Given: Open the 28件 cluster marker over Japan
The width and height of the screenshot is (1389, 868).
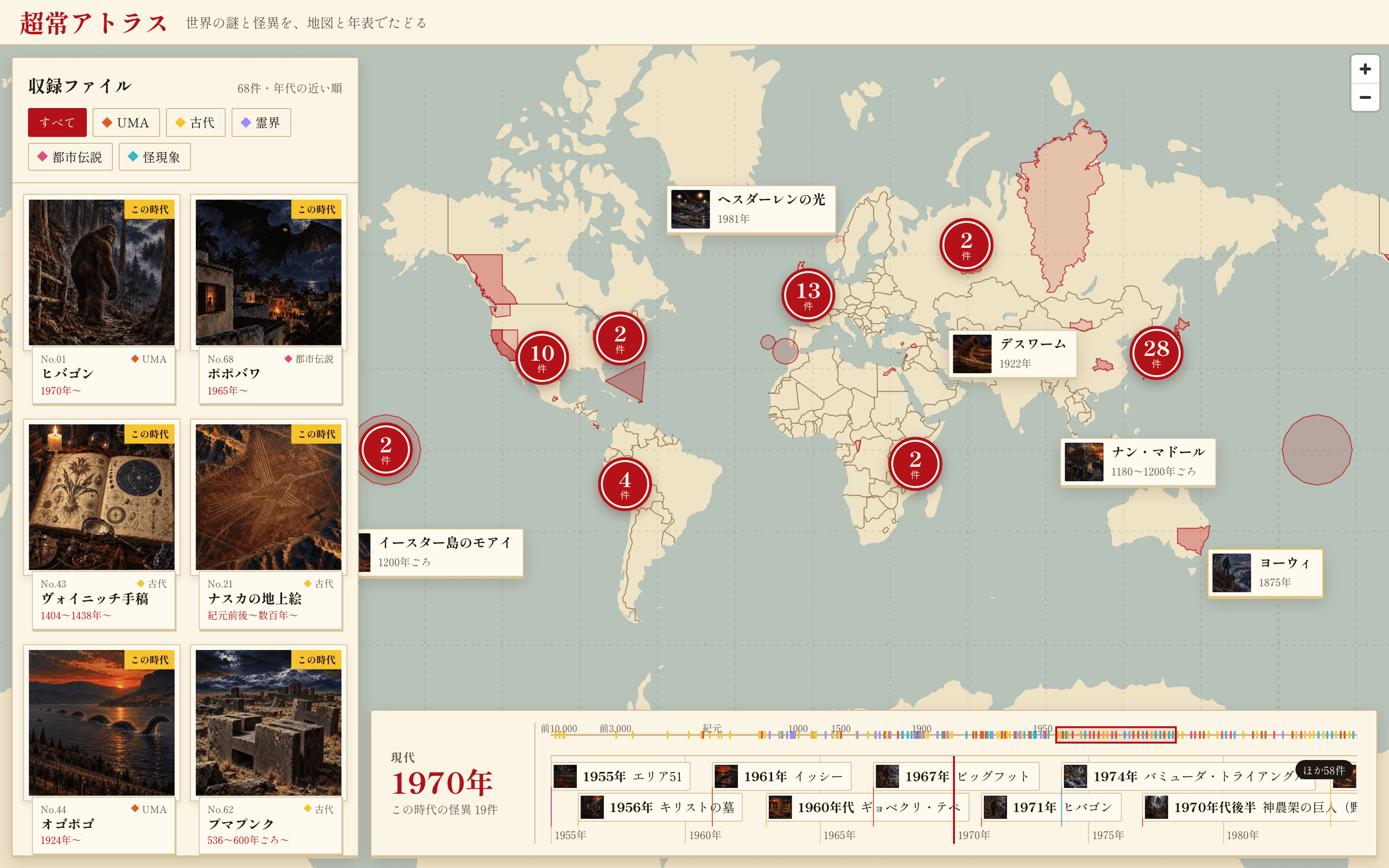Looking at the screenshot, I should point(1156,353).
